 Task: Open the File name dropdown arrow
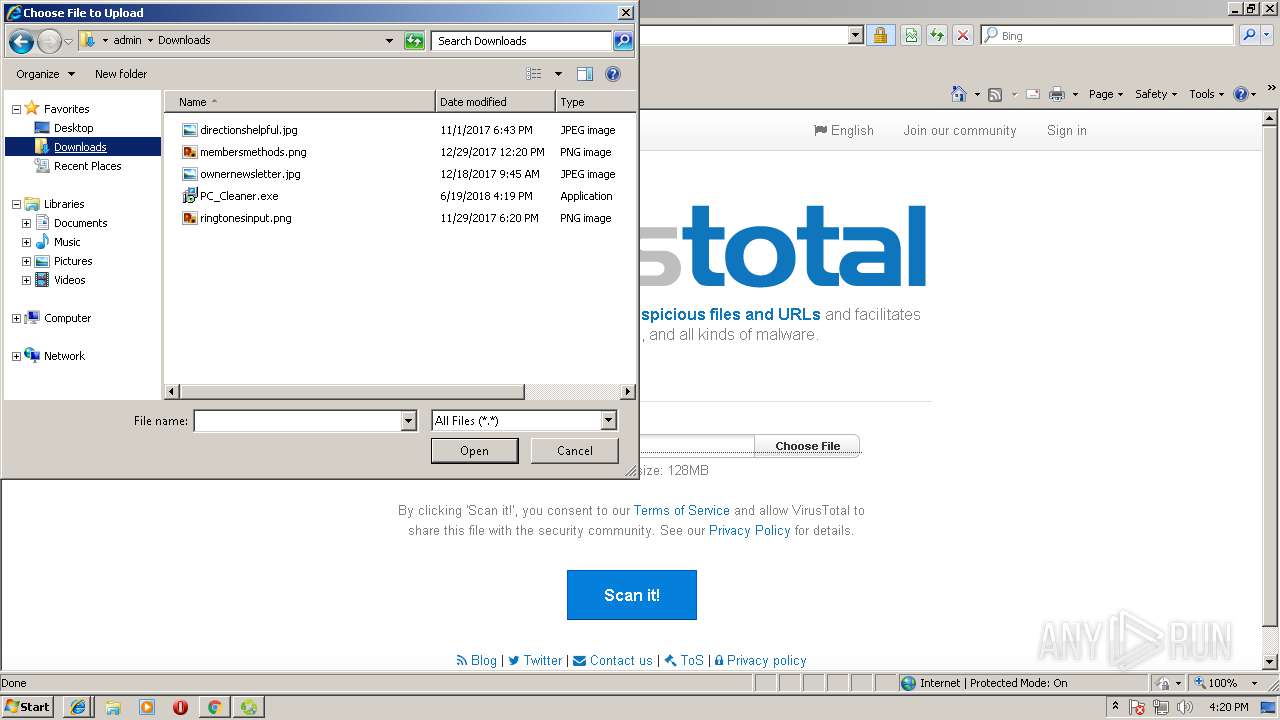click(408, 421)
